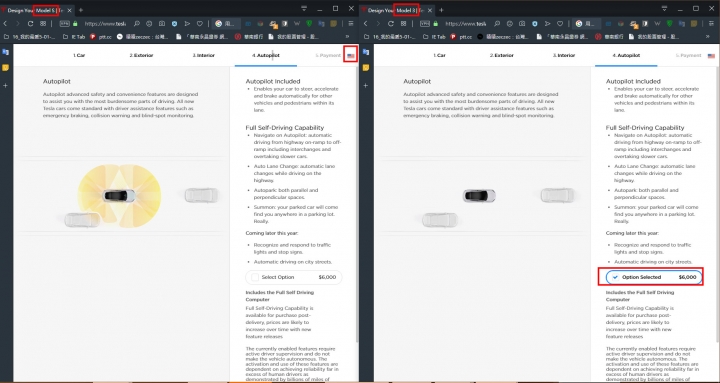Image resolution: width=720 pixels, height=383 pixels.
Task: Reload the page in the Model 3 window
Action: [x=391, y=23]
